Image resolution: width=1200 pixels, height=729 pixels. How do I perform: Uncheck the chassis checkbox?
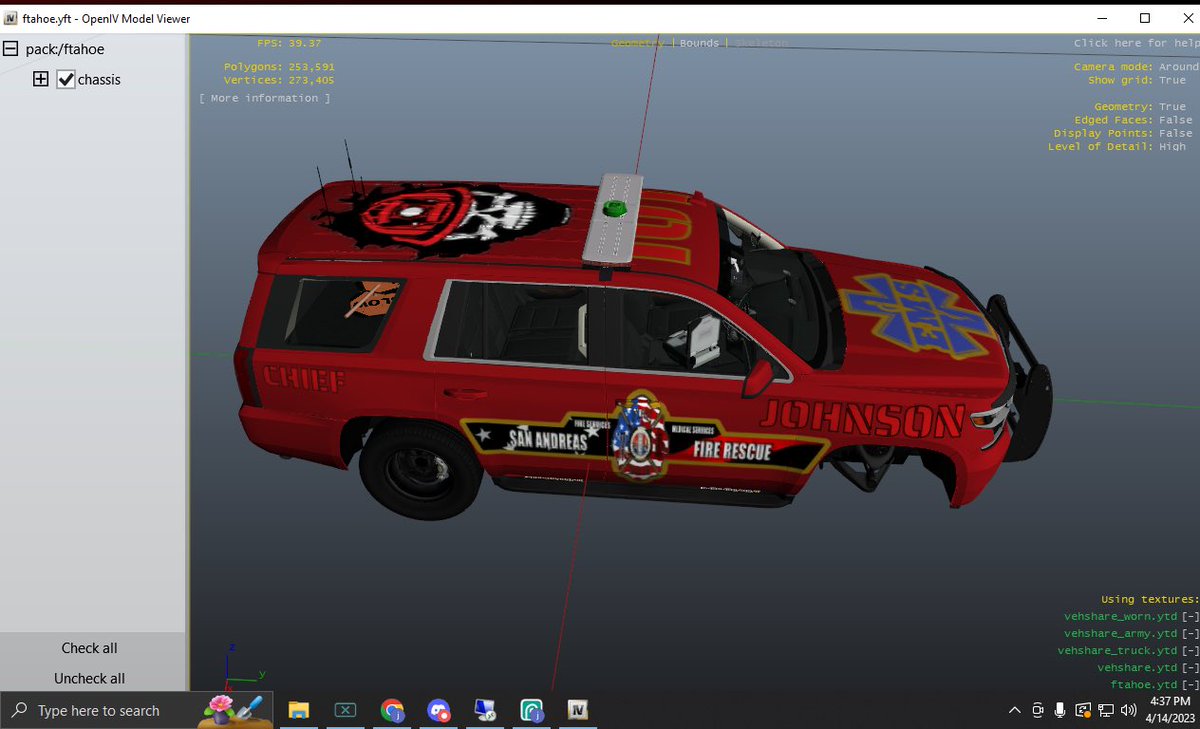click(x=66, y=79)
